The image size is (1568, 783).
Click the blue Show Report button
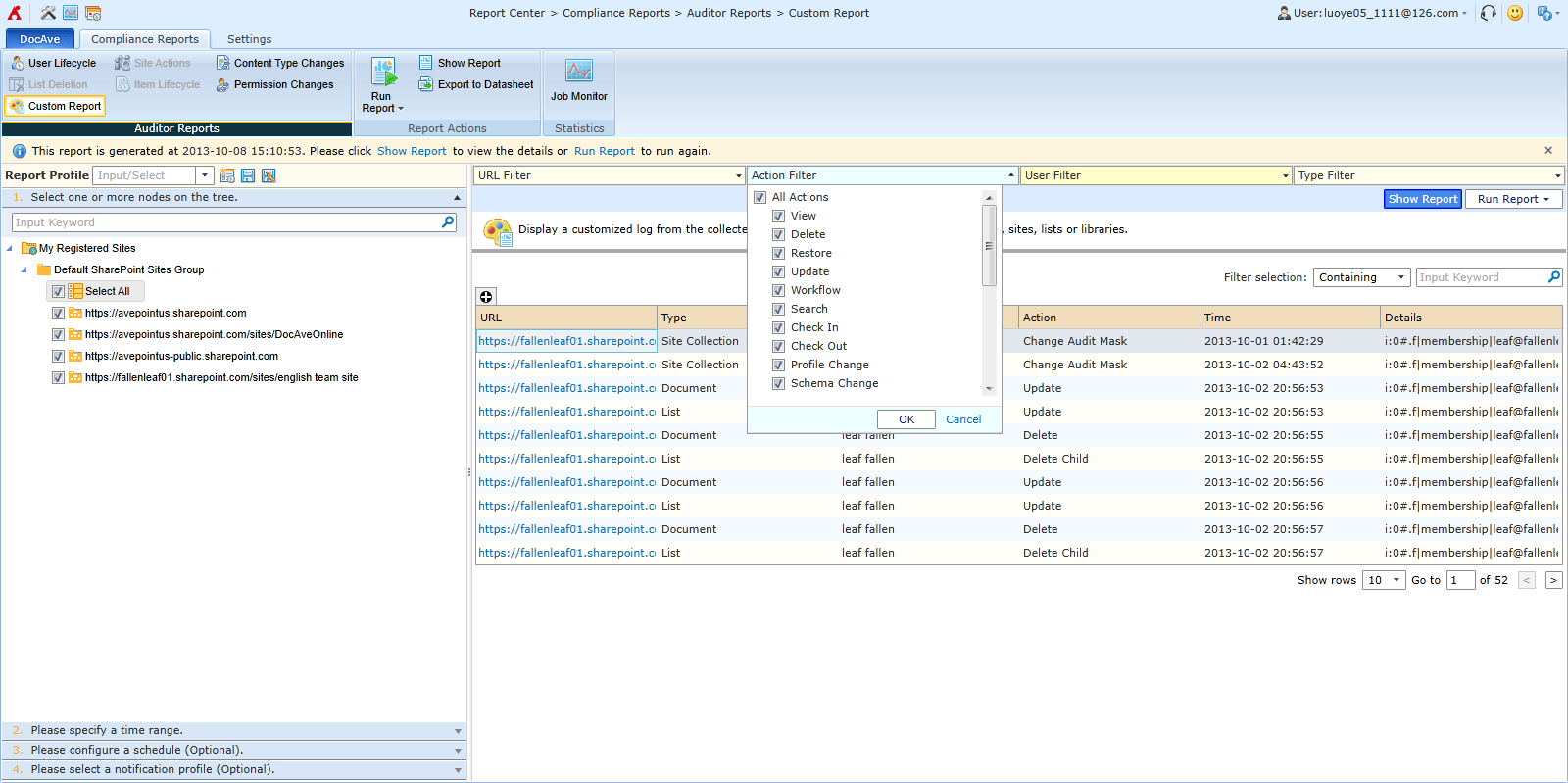coord(1422,199)
